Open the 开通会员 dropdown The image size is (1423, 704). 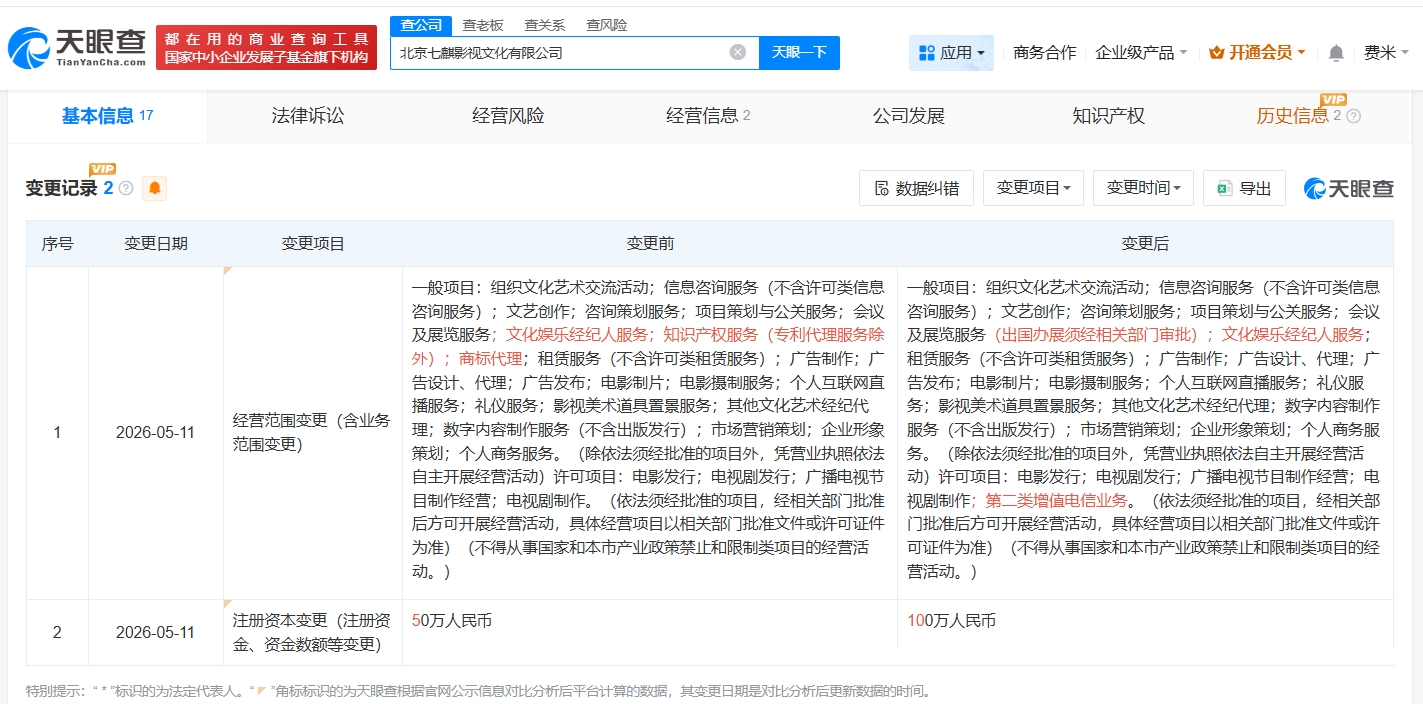[x=1257, y=52]
